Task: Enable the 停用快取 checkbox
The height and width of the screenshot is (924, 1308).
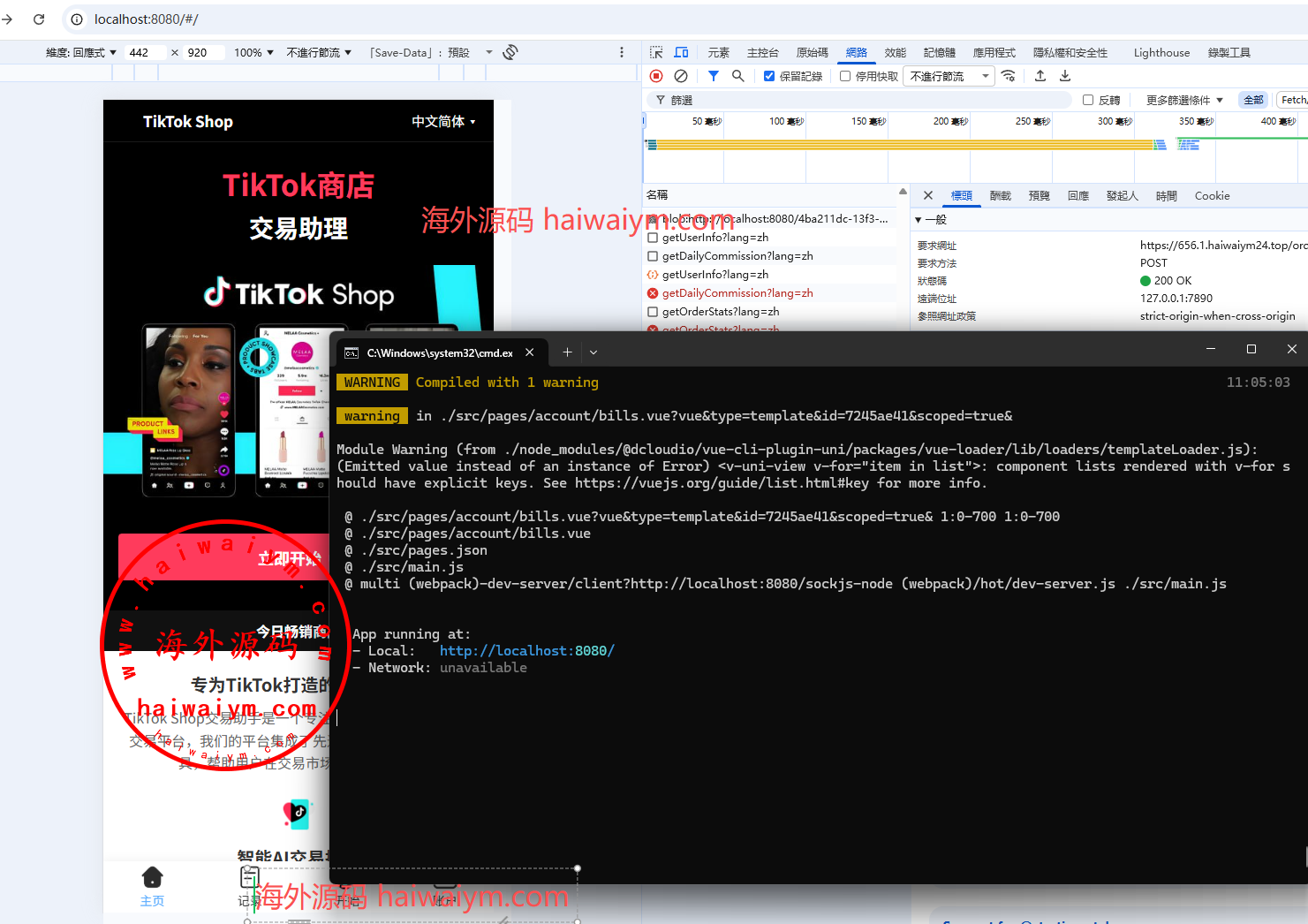Action: pyautogui.click(x=845, y=77)
